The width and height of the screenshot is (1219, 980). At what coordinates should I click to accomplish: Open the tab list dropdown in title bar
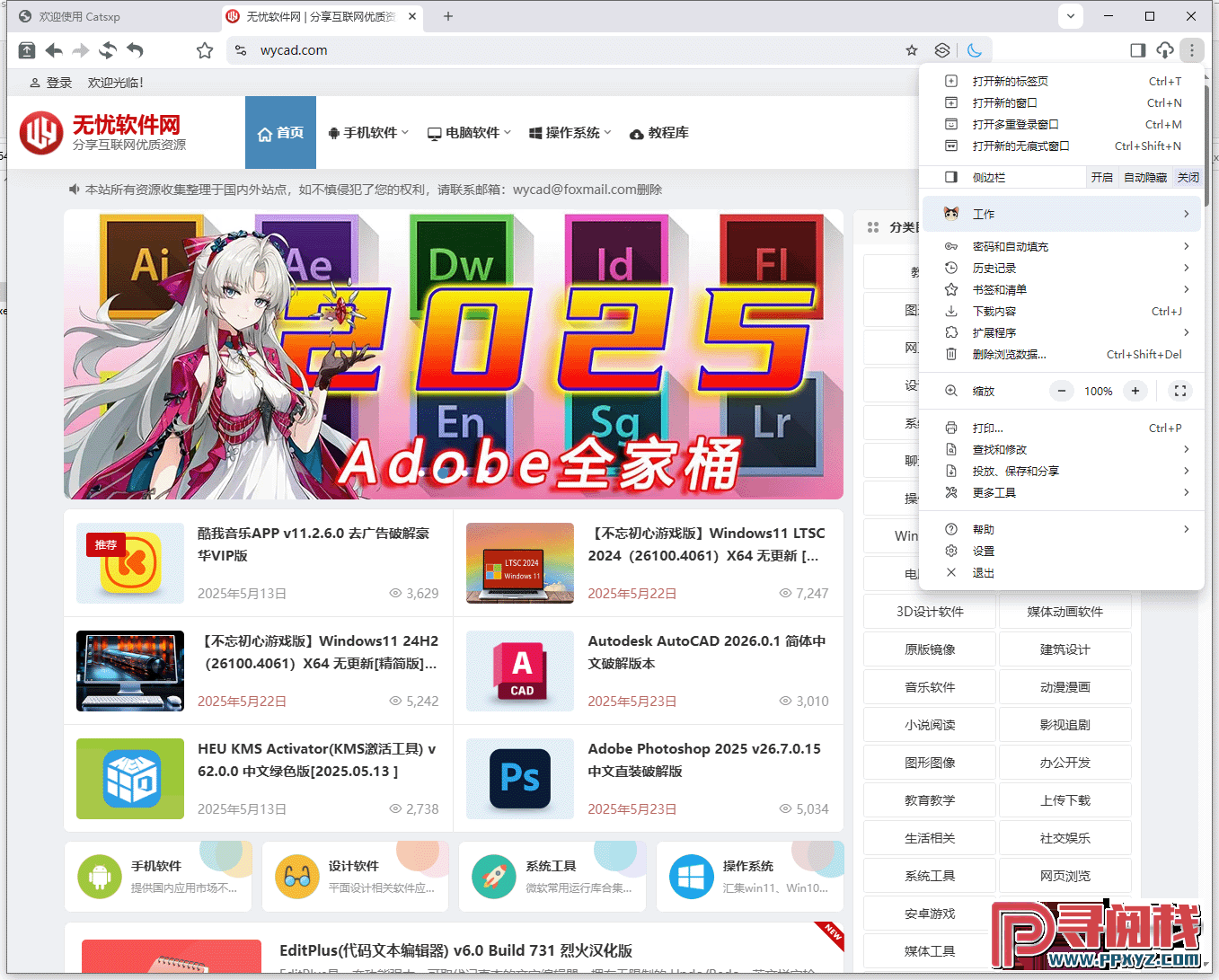(x=1071, y=16)
